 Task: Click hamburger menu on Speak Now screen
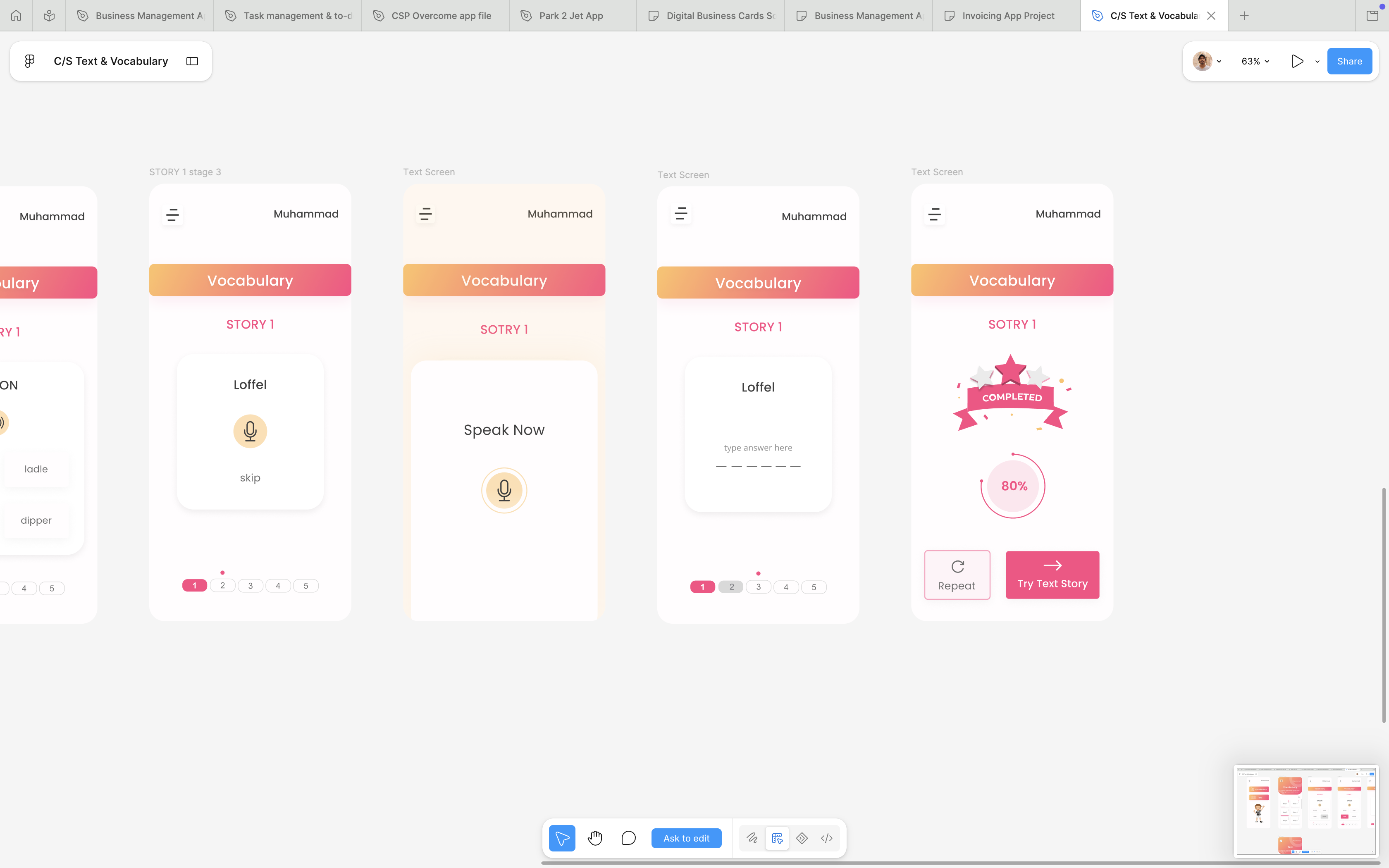(425, 215)
